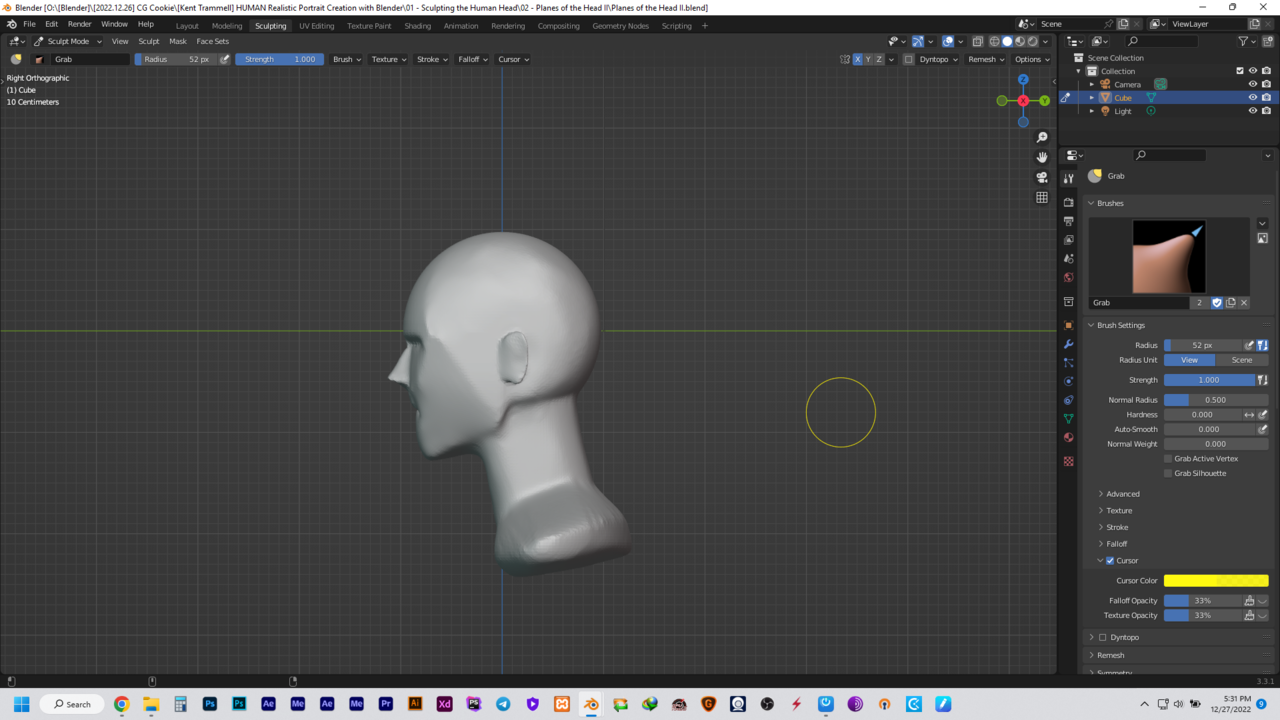Viewport: 1280px width, 720px height.
Task: Click the Grab brush preview thumbnail
Action: 1168,256
